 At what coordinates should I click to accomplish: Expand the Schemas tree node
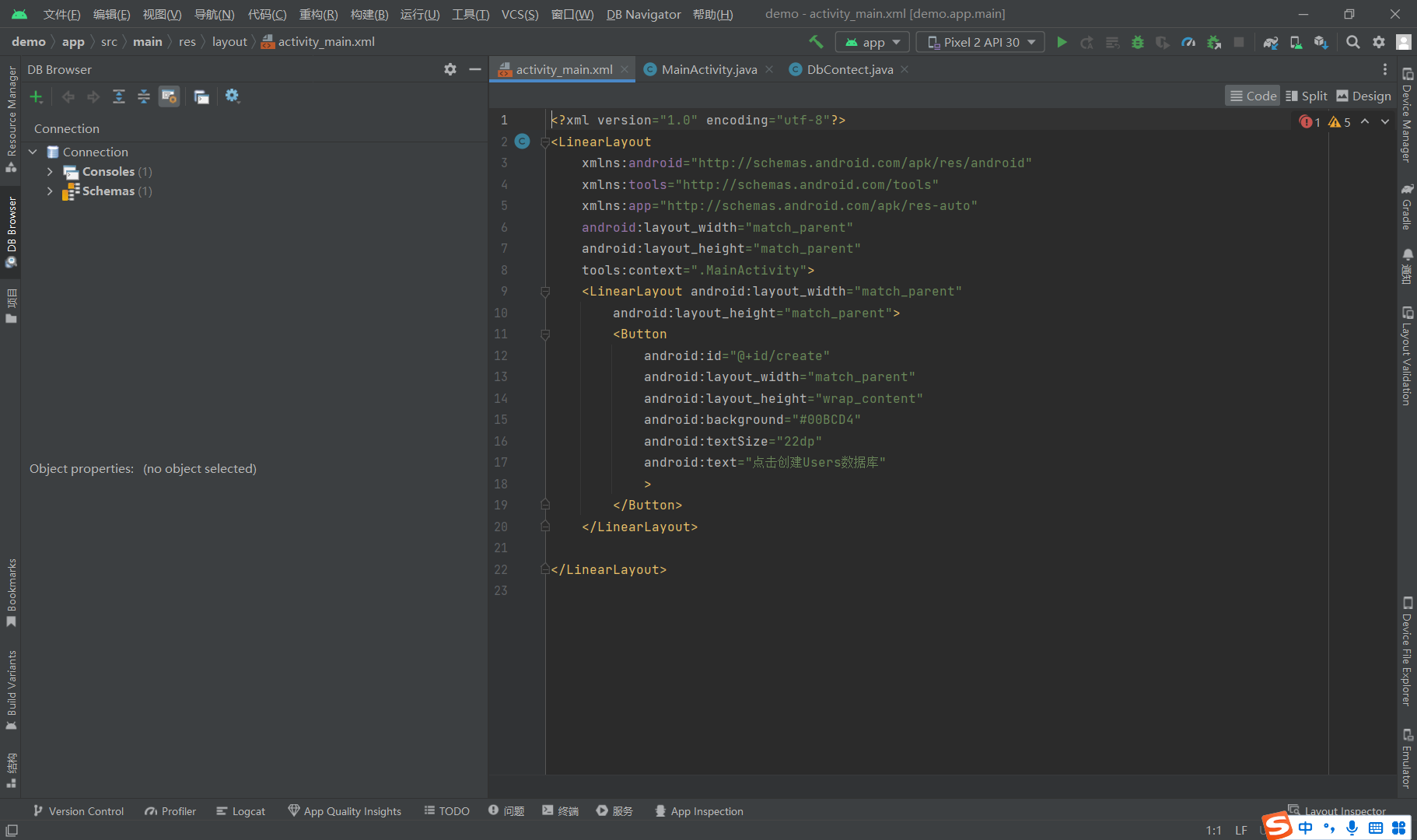50,191
